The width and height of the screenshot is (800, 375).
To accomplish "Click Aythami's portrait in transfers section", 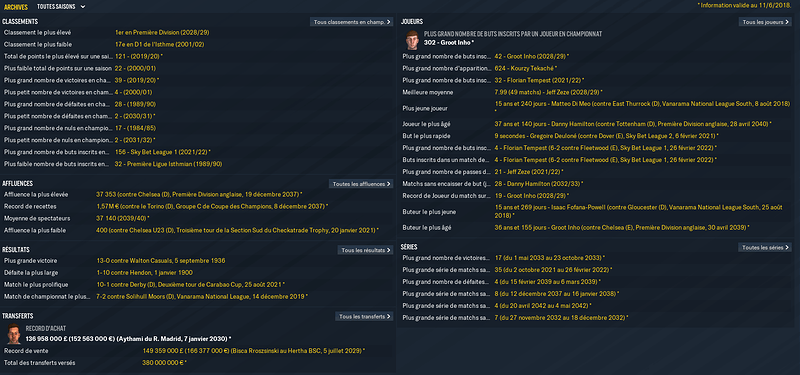I will click(x=14, y=334).
